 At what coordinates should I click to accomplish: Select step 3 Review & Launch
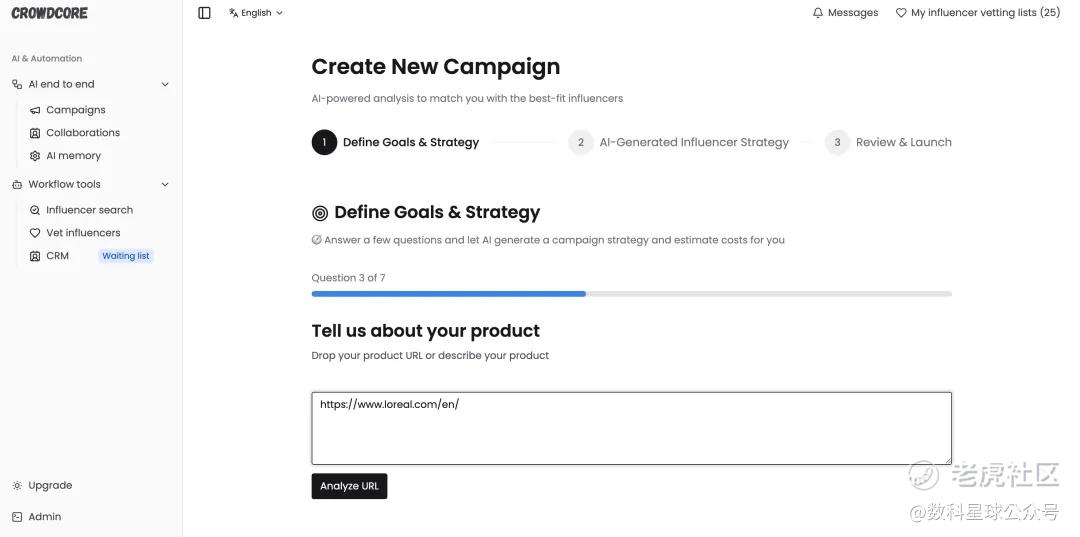click(888, 143)
